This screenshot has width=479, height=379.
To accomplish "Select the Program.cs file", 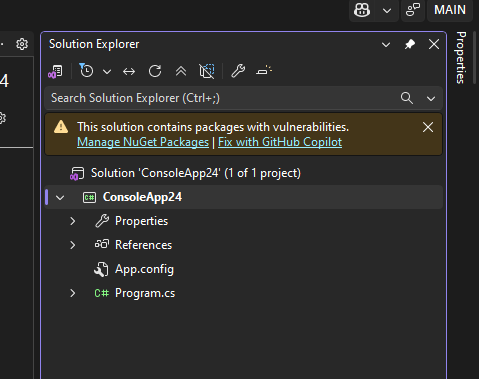I will pos(145,293).
